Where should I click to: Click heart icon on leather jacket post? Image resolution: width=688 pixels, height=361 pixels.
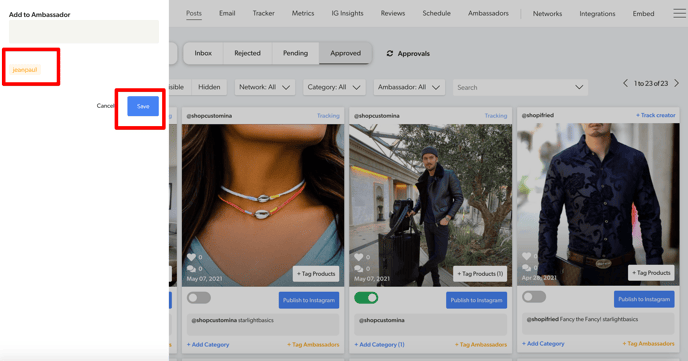(x=359, y=257)
